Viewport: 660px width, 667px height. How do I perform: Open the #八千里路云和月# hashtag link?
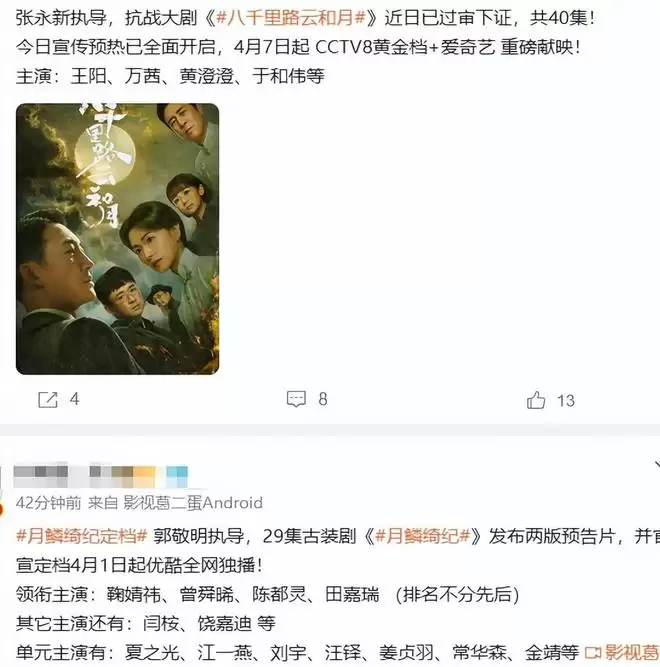[x=291, y=18]
